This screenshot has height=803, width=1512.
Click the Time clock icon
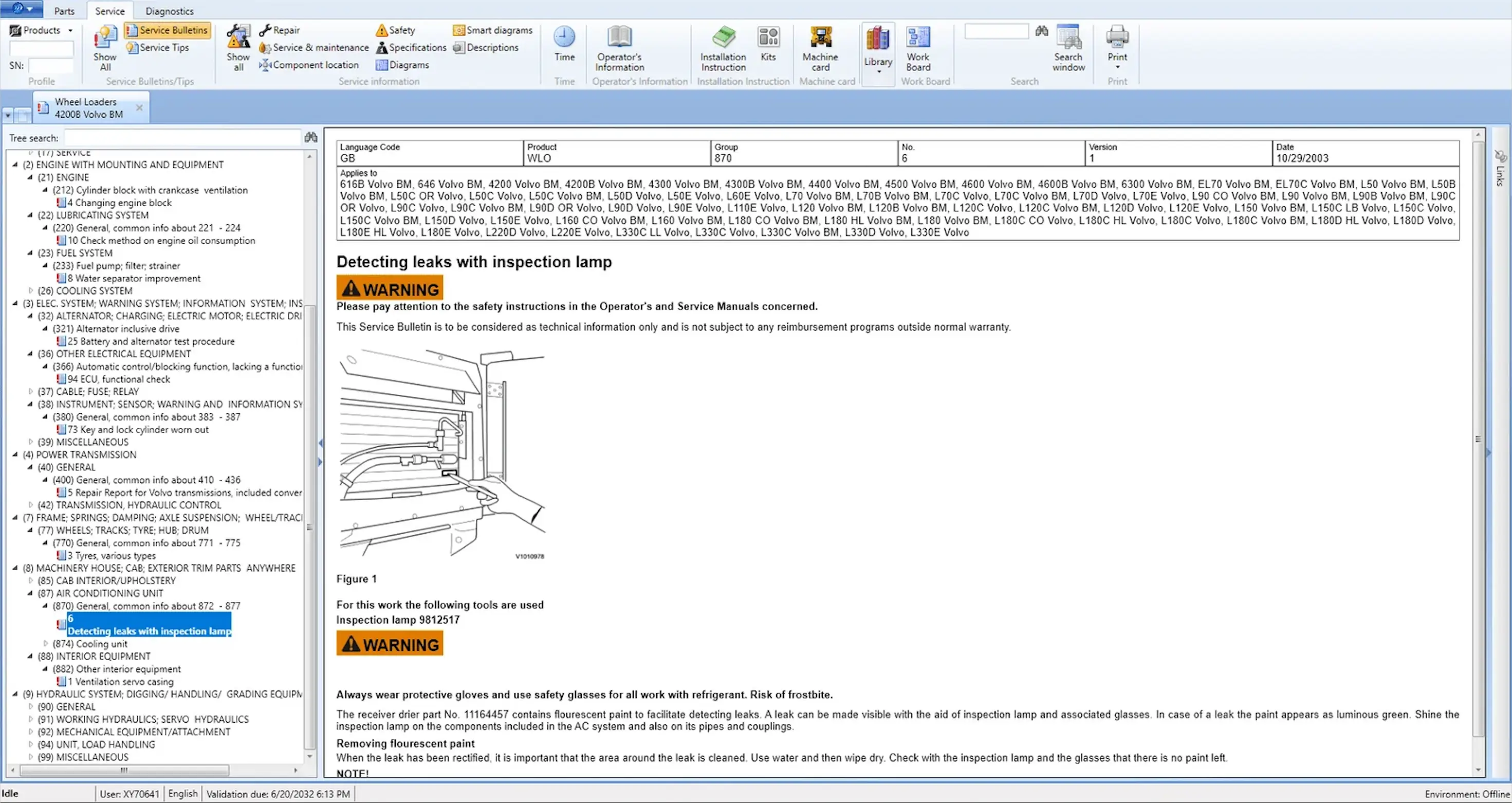pyautogui.click(x=563, y=38)
